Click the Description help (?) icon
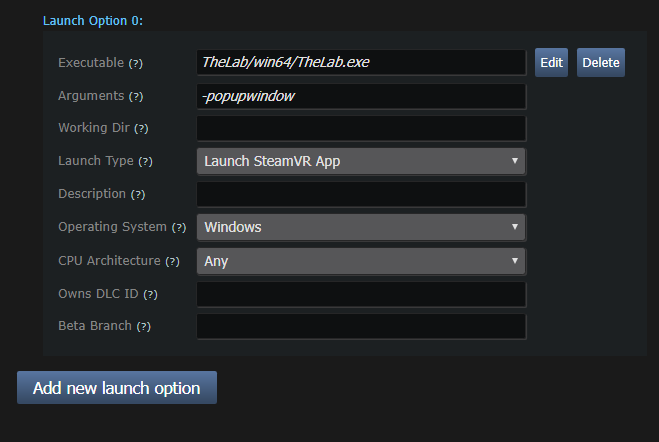 (x=137, y=195)
